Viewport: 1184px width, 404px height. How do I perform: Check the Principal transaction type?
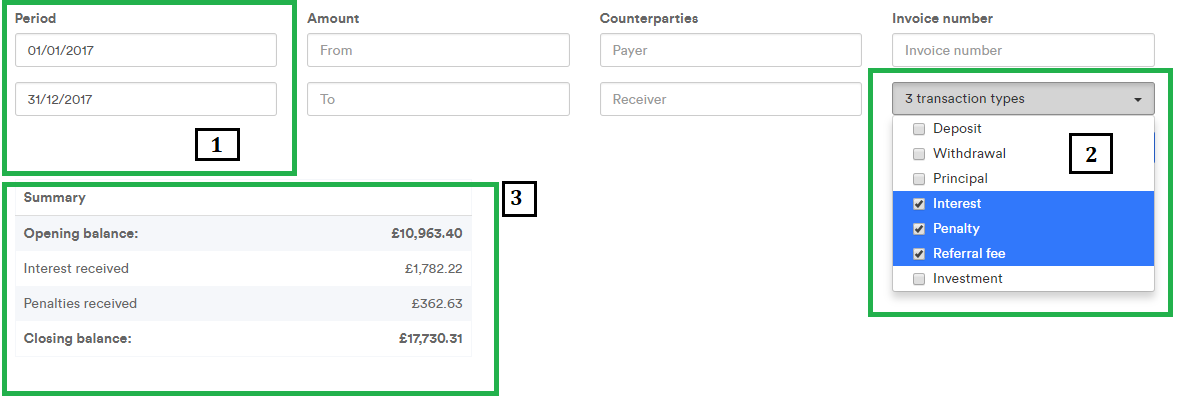pyautogui.click(x=919, y=179)
